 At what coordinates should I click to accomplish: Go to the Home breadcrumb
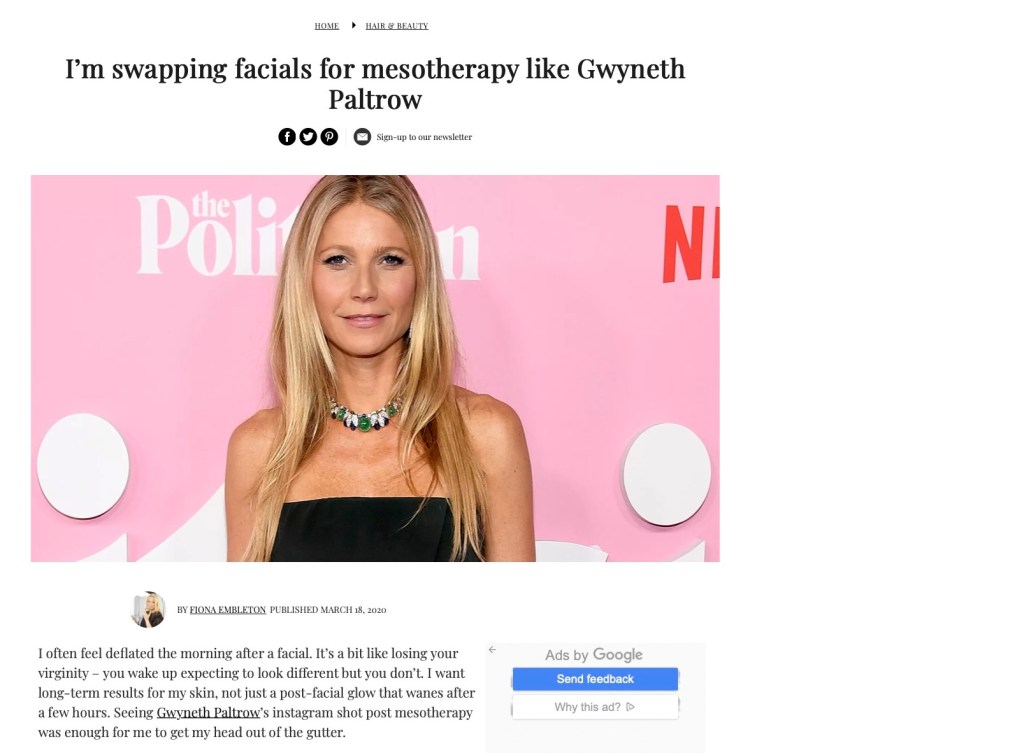tap(327, 26)
